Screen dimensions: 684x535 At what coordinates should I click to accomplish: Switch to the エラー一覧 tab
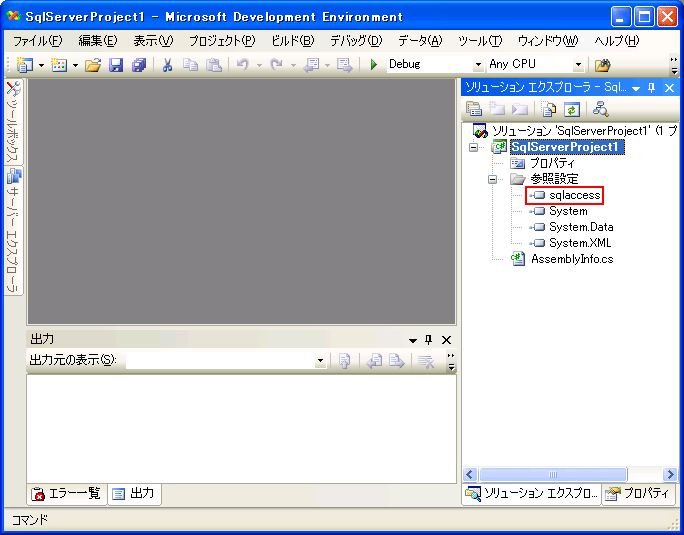coord(67,494)
